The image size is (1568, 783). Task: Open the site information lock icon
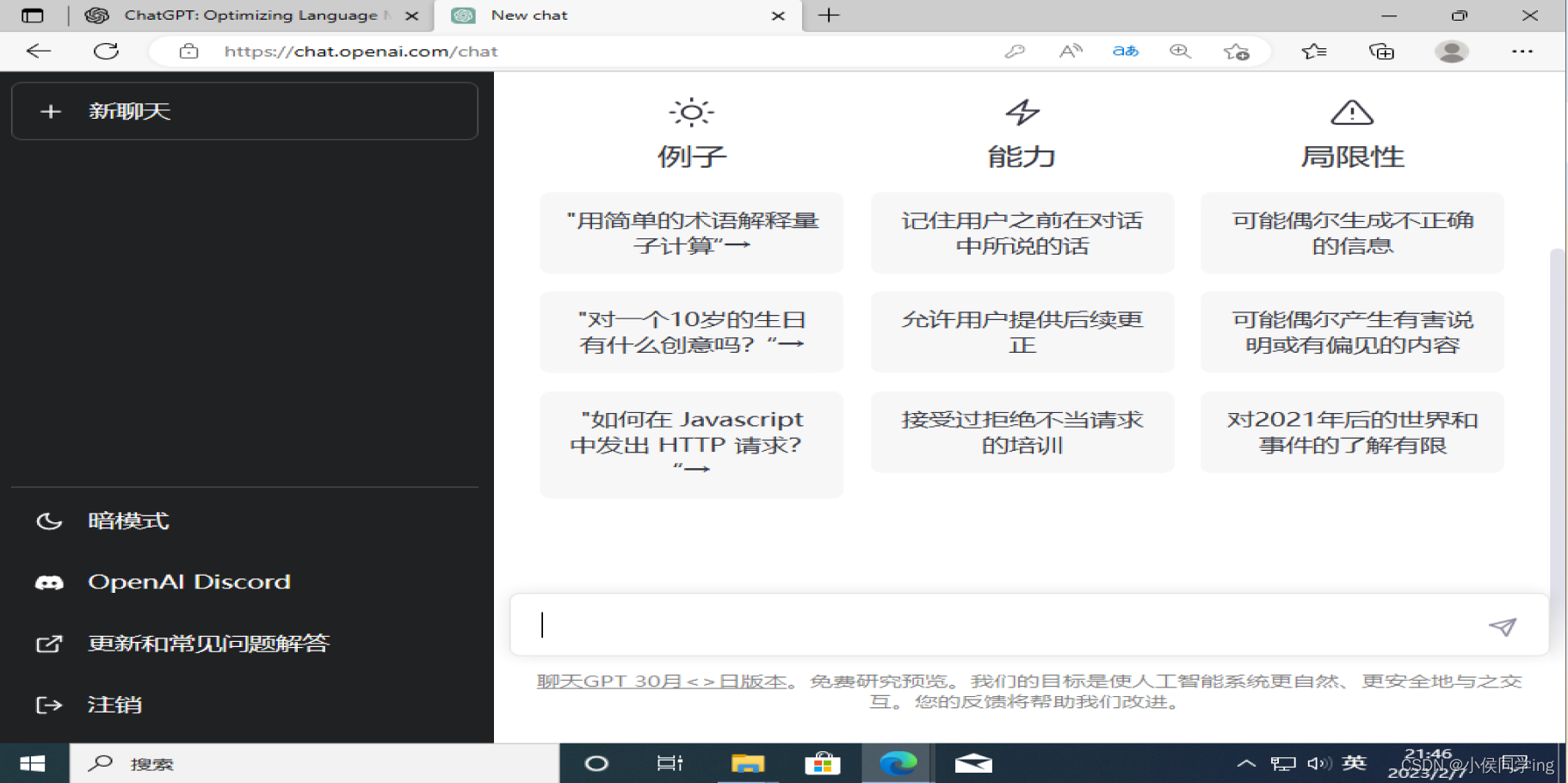click(x=188, y=52)
